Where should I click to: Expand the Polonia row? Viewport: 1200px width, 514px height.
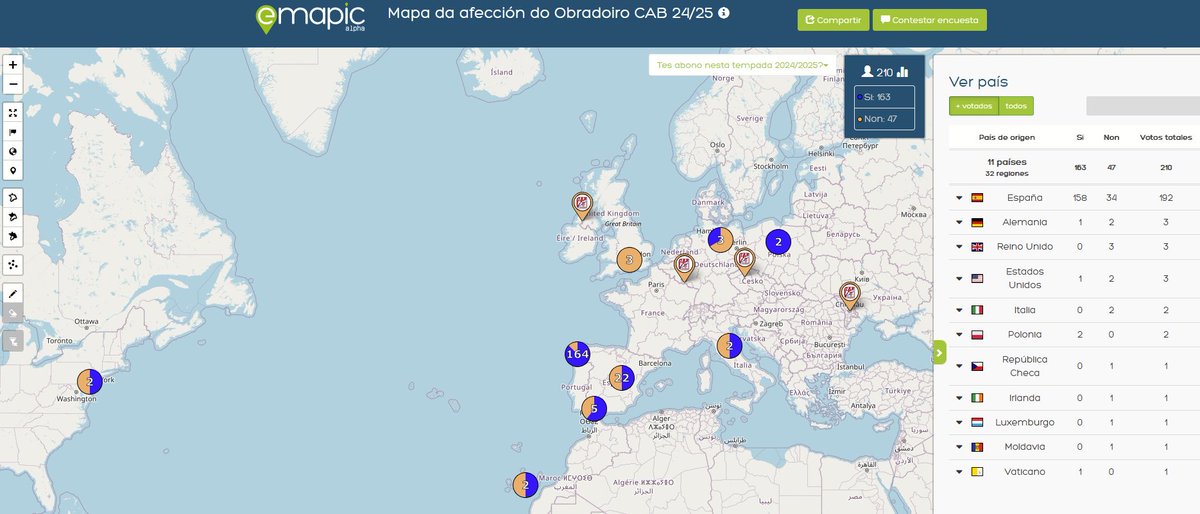[x=959, y=335]
